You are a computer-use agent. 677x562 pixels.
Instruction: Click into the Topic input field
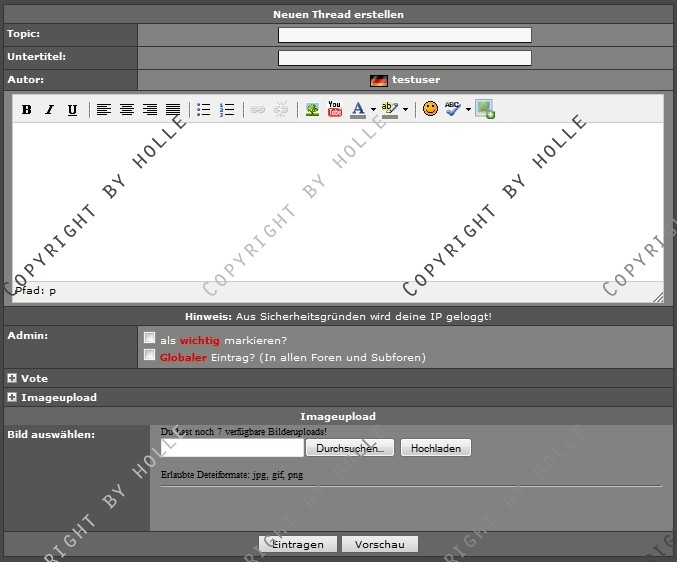(404, 35)
